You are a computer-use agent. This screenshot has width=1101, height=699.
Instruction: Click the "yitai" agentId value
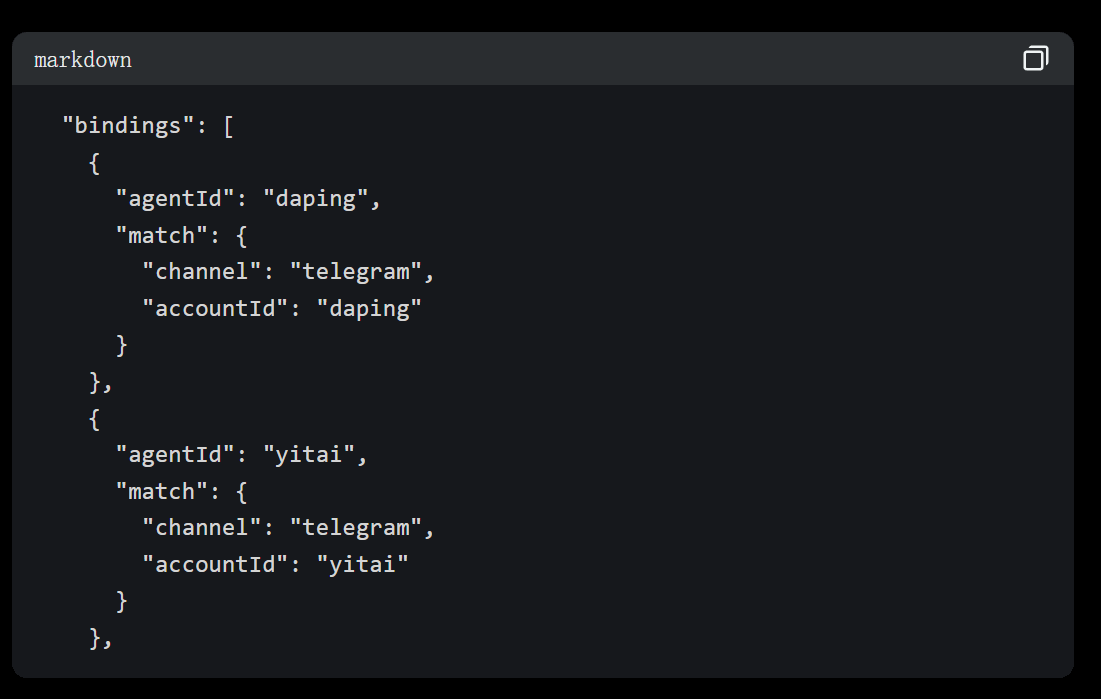tap(309, 455)
